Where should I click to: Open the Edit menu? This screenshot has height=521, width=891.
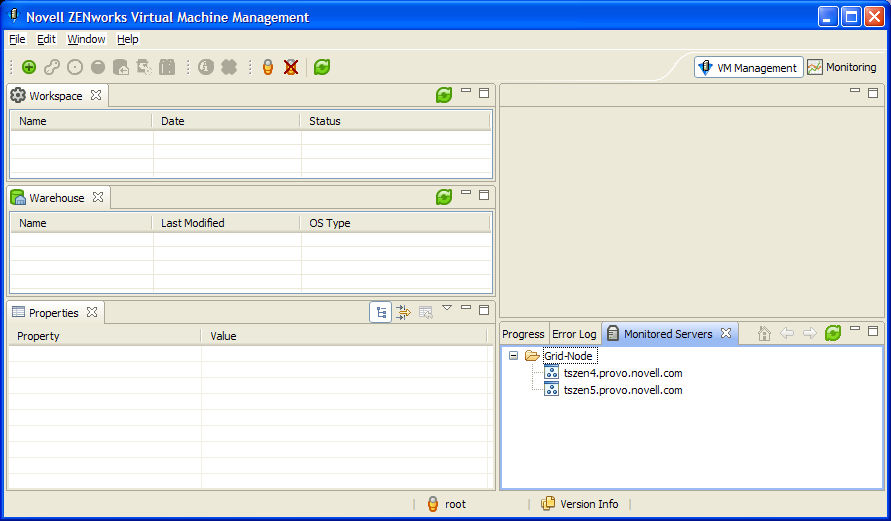[x=46, y=39]
